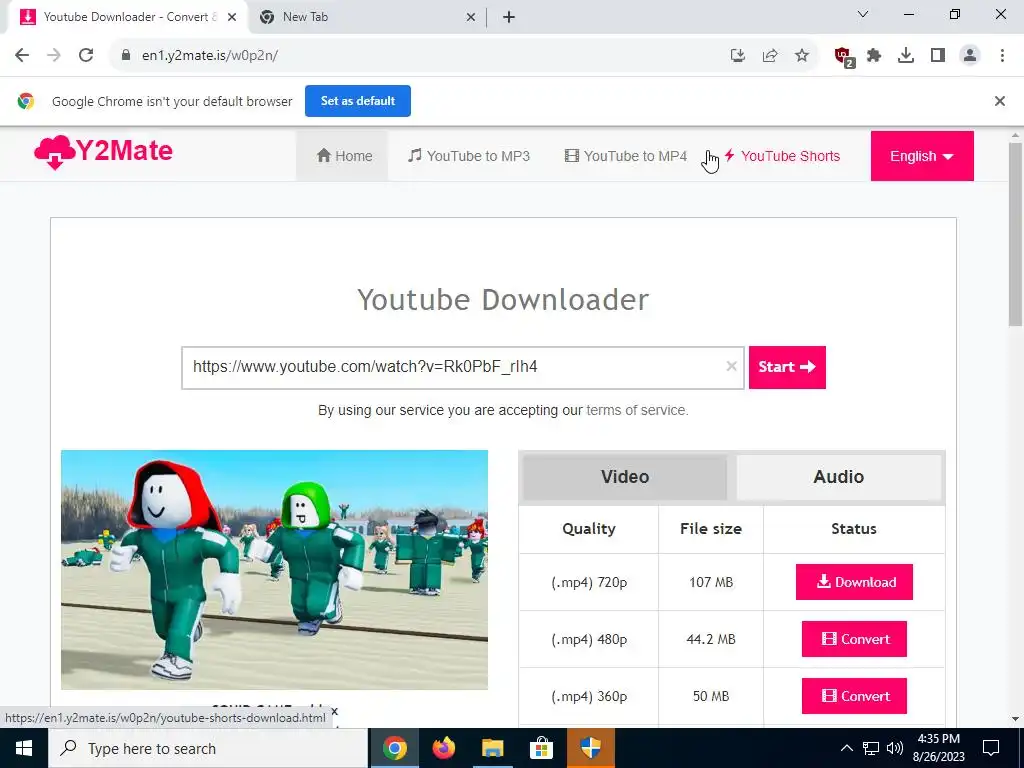
Task: Open Extensions puzzle icon
Action: point(874,56)
